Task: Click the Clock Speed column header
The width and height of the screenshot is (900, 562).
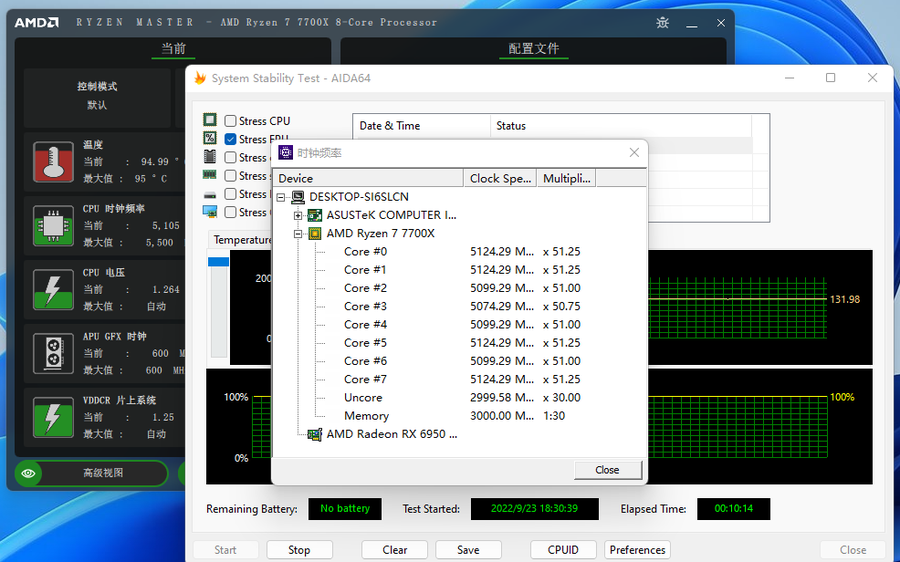Action: coord(500,178)
